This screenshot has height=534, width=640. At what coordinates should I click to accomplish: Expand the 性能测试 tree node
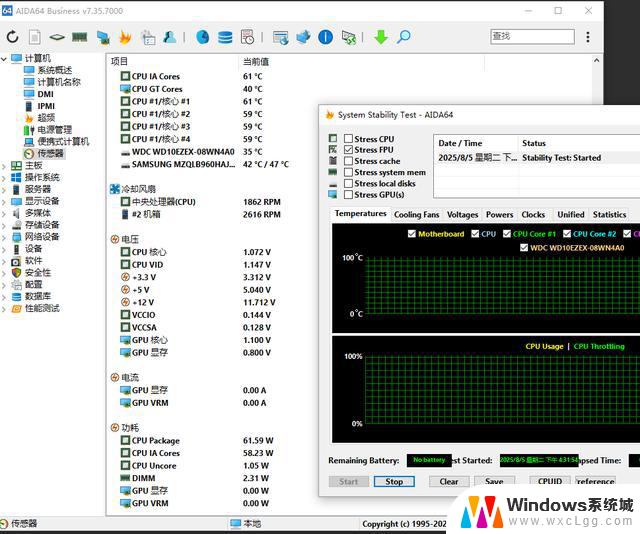[x=4, y=309]
